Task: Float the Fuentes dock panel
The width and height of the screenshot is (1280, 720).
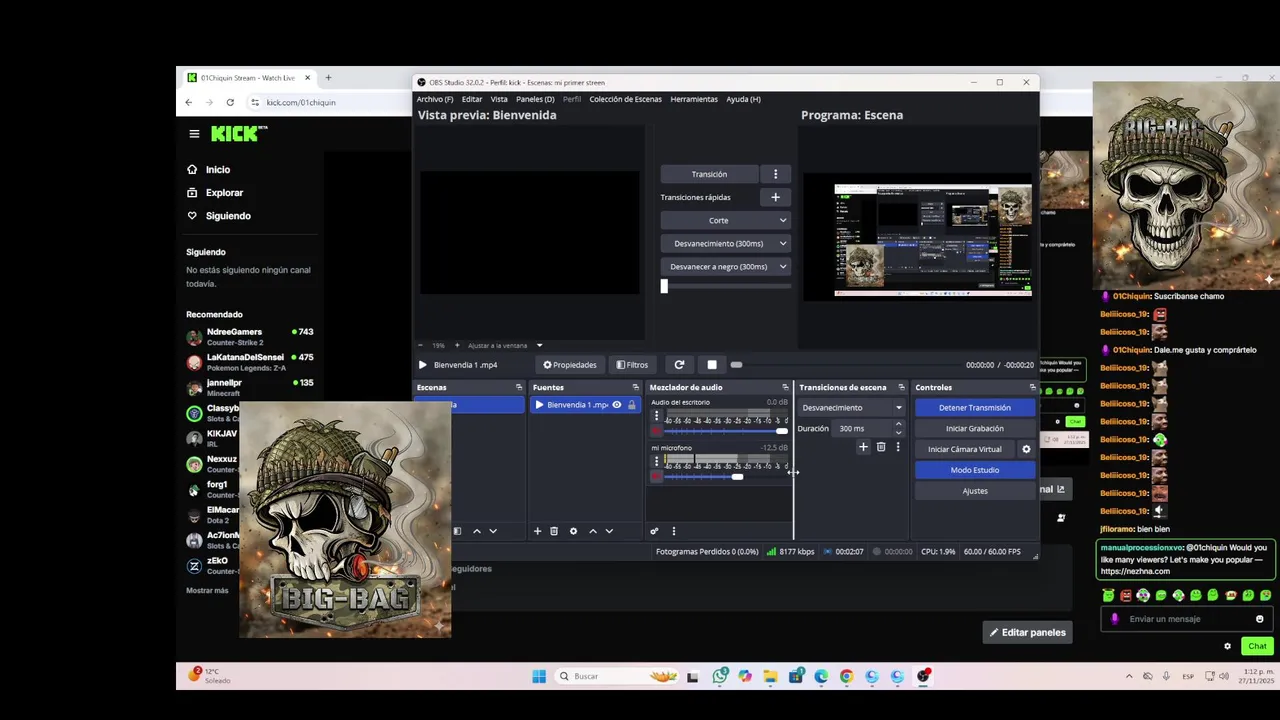Action: pyautogui.click(x=635, y=387)
